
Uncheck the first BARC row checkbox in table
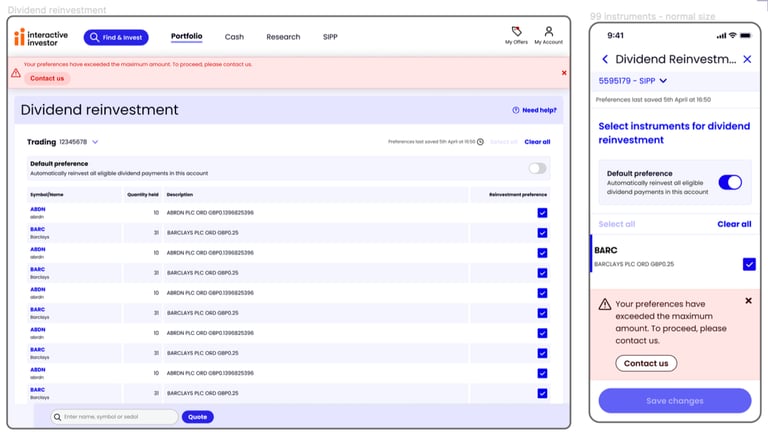542,233
